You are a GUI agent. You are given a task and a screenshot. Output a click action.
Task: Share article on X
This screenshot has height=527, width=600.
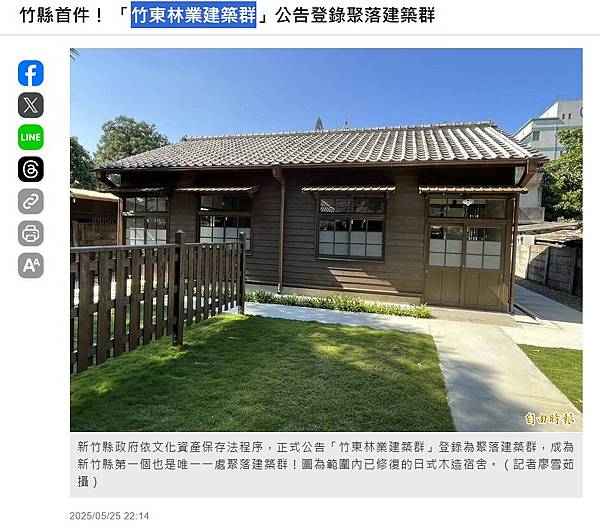pyautogui.click(x=31, y=105)
